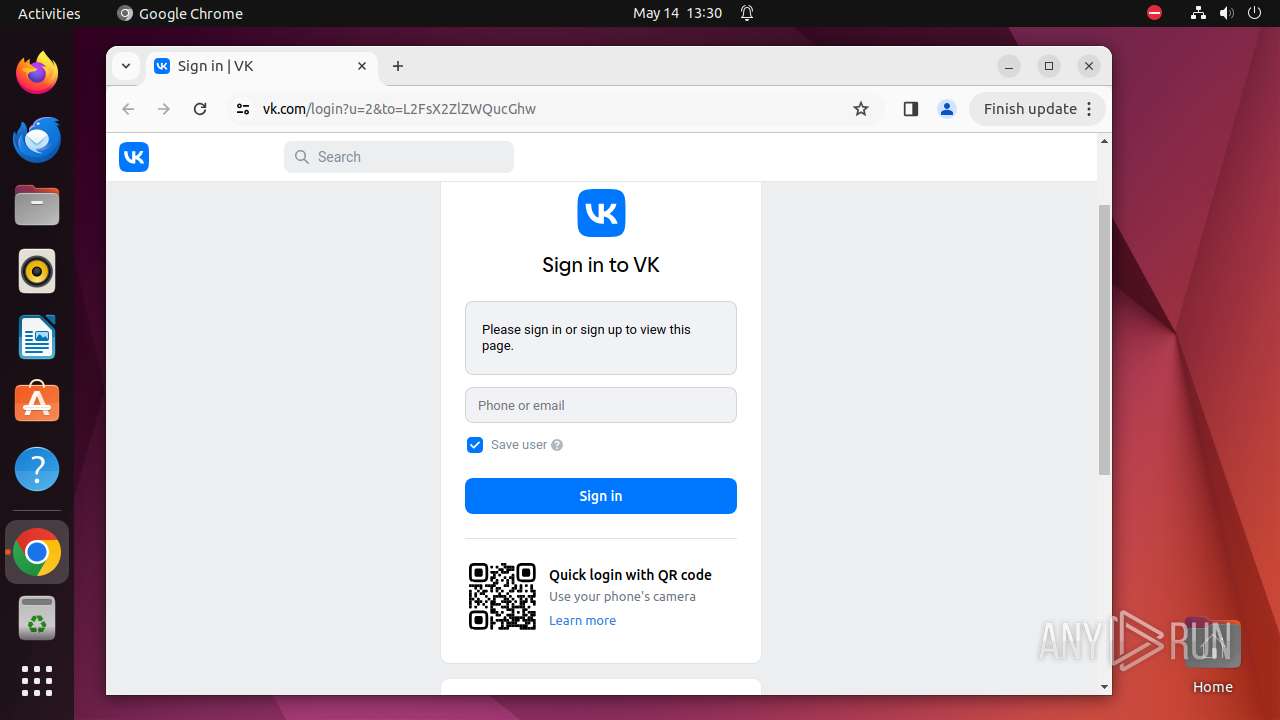The width and height of the screenshot is (1280, 720).
Task: Expand the tab search dropdown arrow
Action: tap(125, 66)
